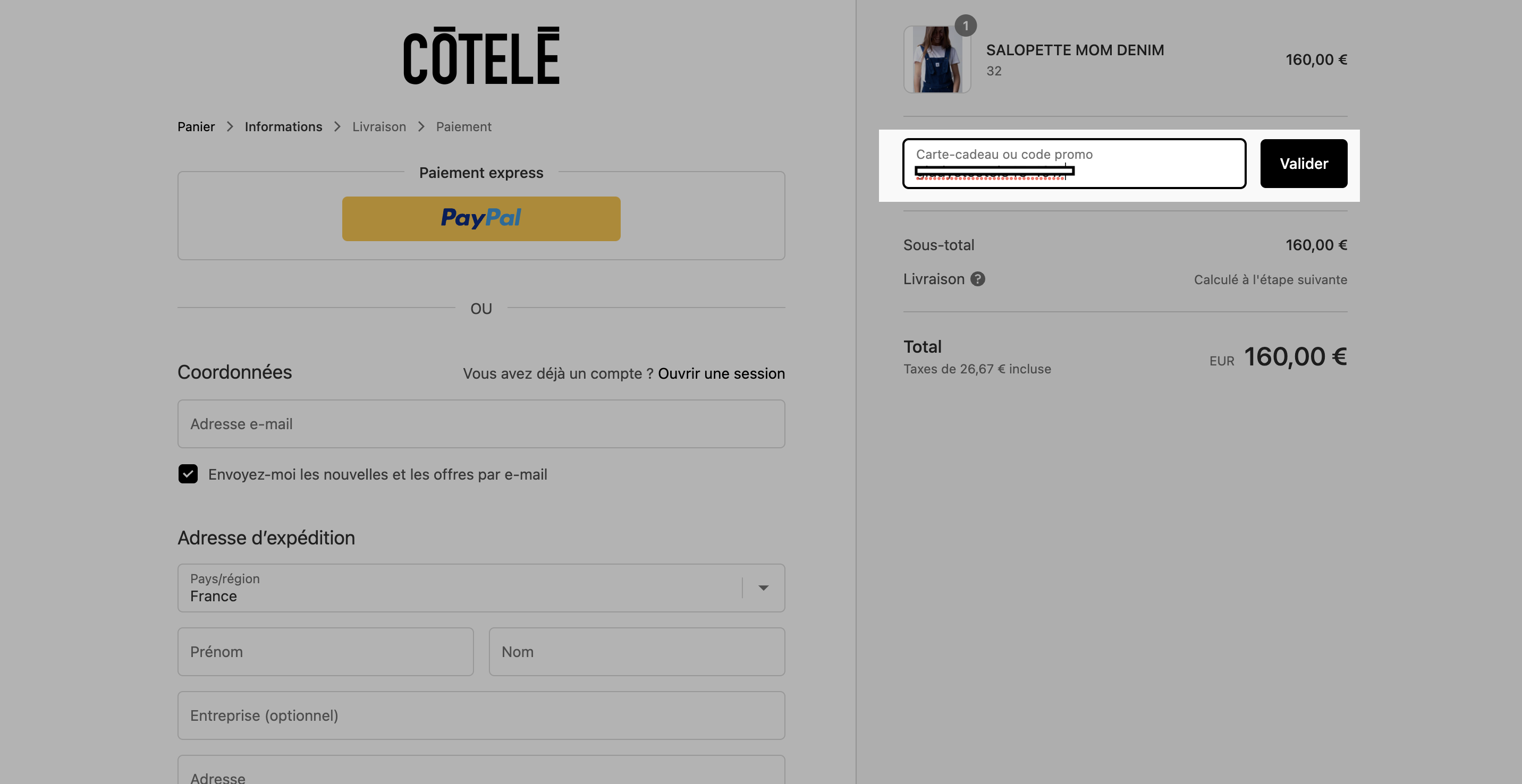Select the Livraison breadcrumb step
This screenshot has width=1522, height=784.
379,127
